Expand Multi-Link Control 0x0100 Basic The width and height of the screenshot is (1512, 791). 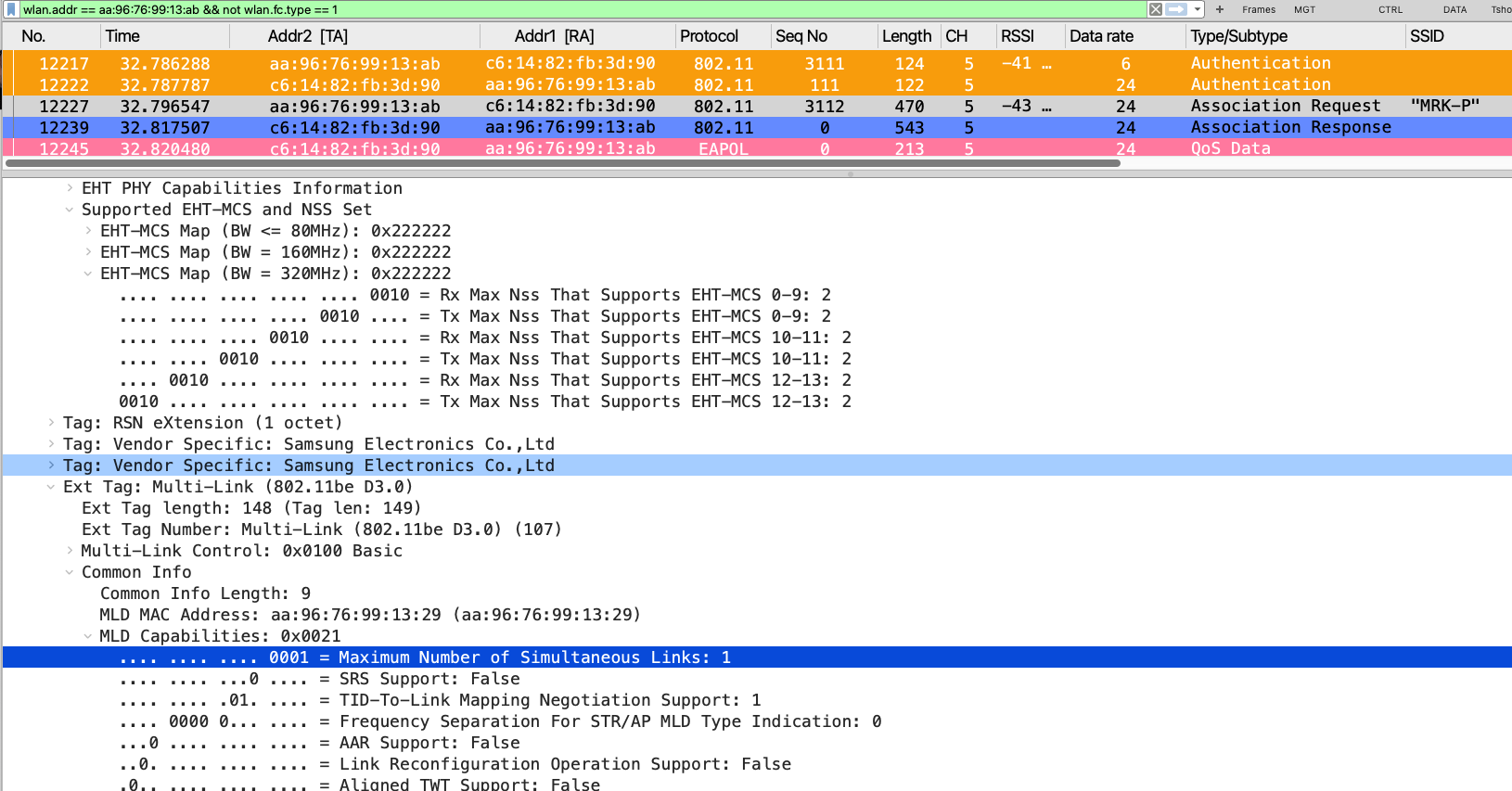[x=70, y=551]
